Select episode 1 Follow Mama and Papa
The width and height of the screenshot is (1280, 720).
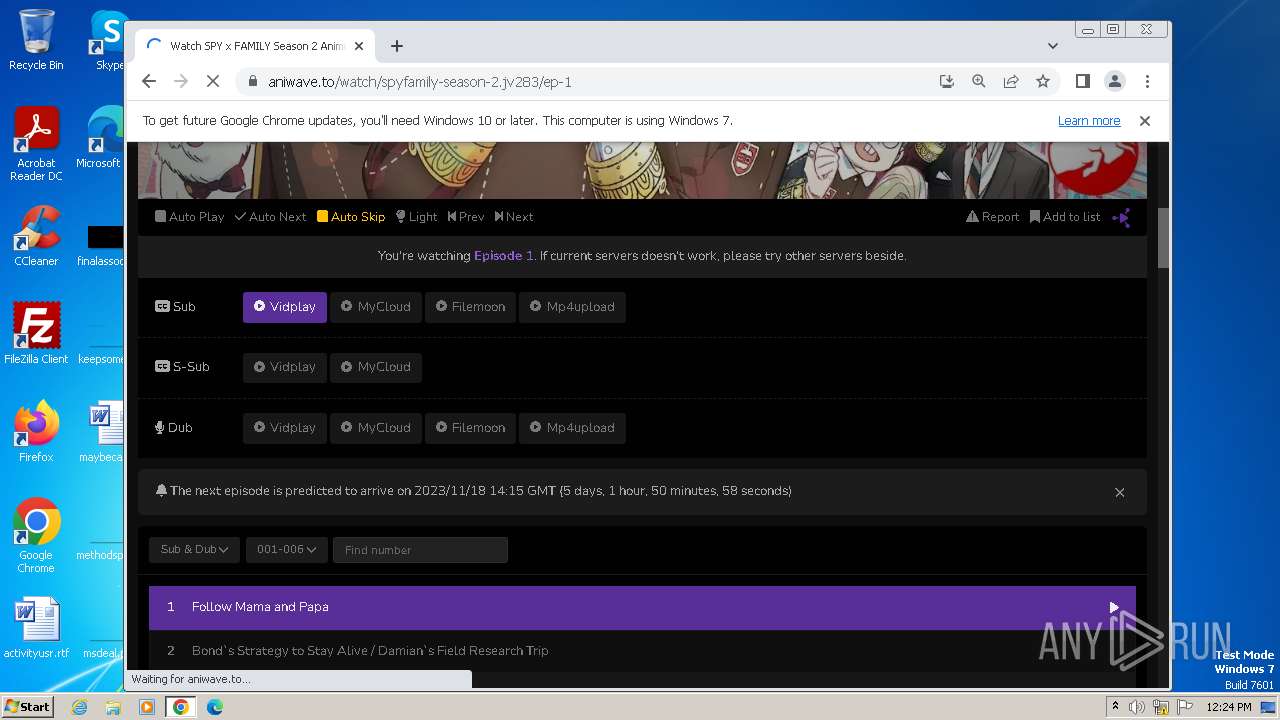tap(642, 607)
